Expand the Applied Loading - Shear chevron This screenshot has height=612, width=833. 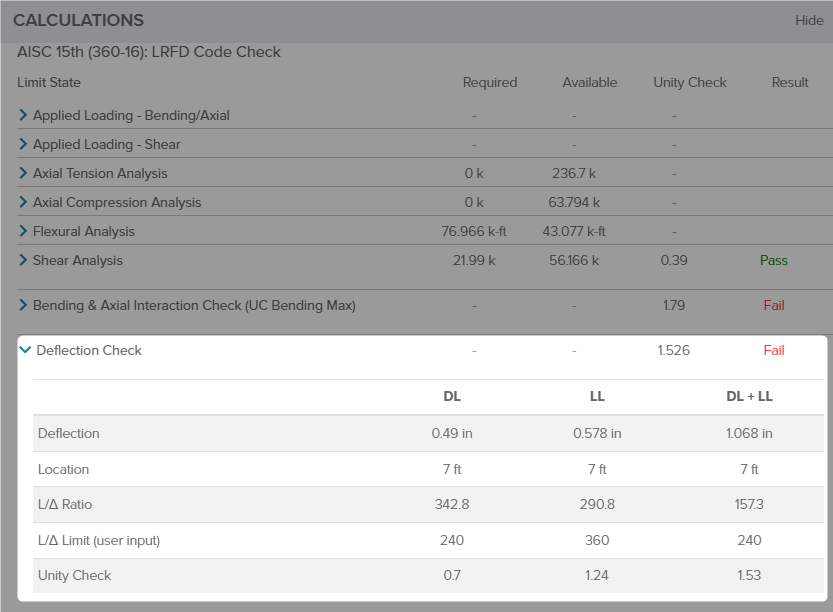pyautogui.click(x=24, y=144)
